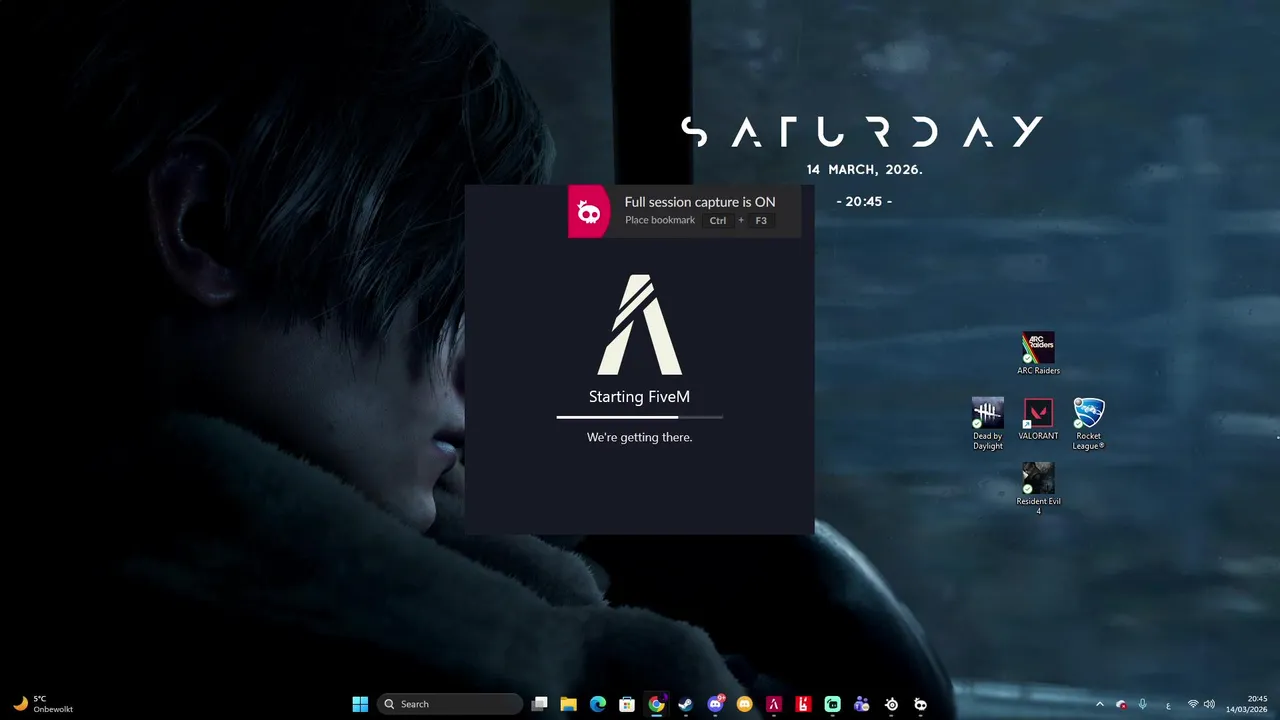Viewport: 1280px width, 720px height.
Task: Open the taskbar clock and date
Action: click(x=1247, y=704)
